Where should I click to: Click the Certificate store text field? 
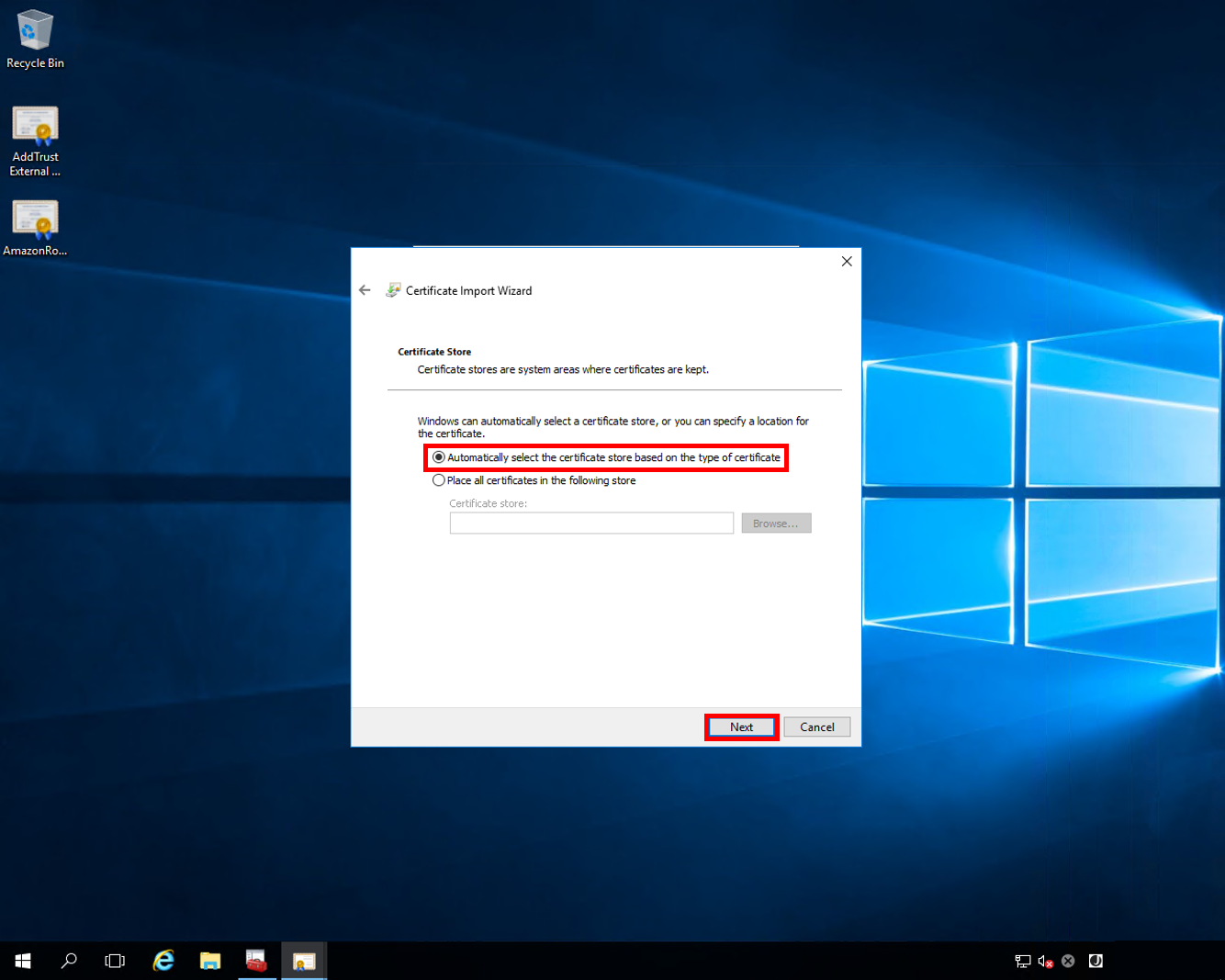591,524
